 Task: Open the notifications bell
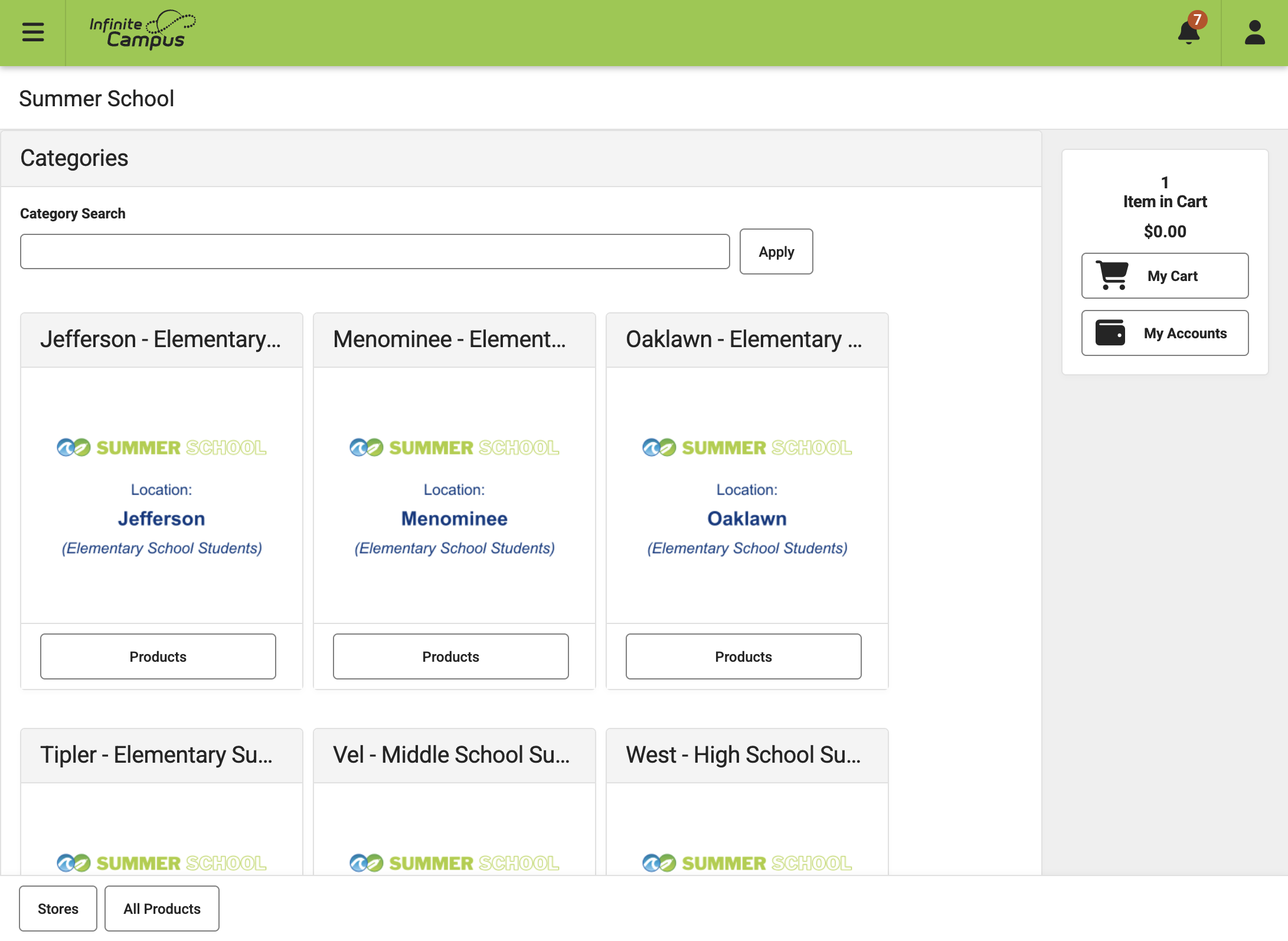(1189, 32)
